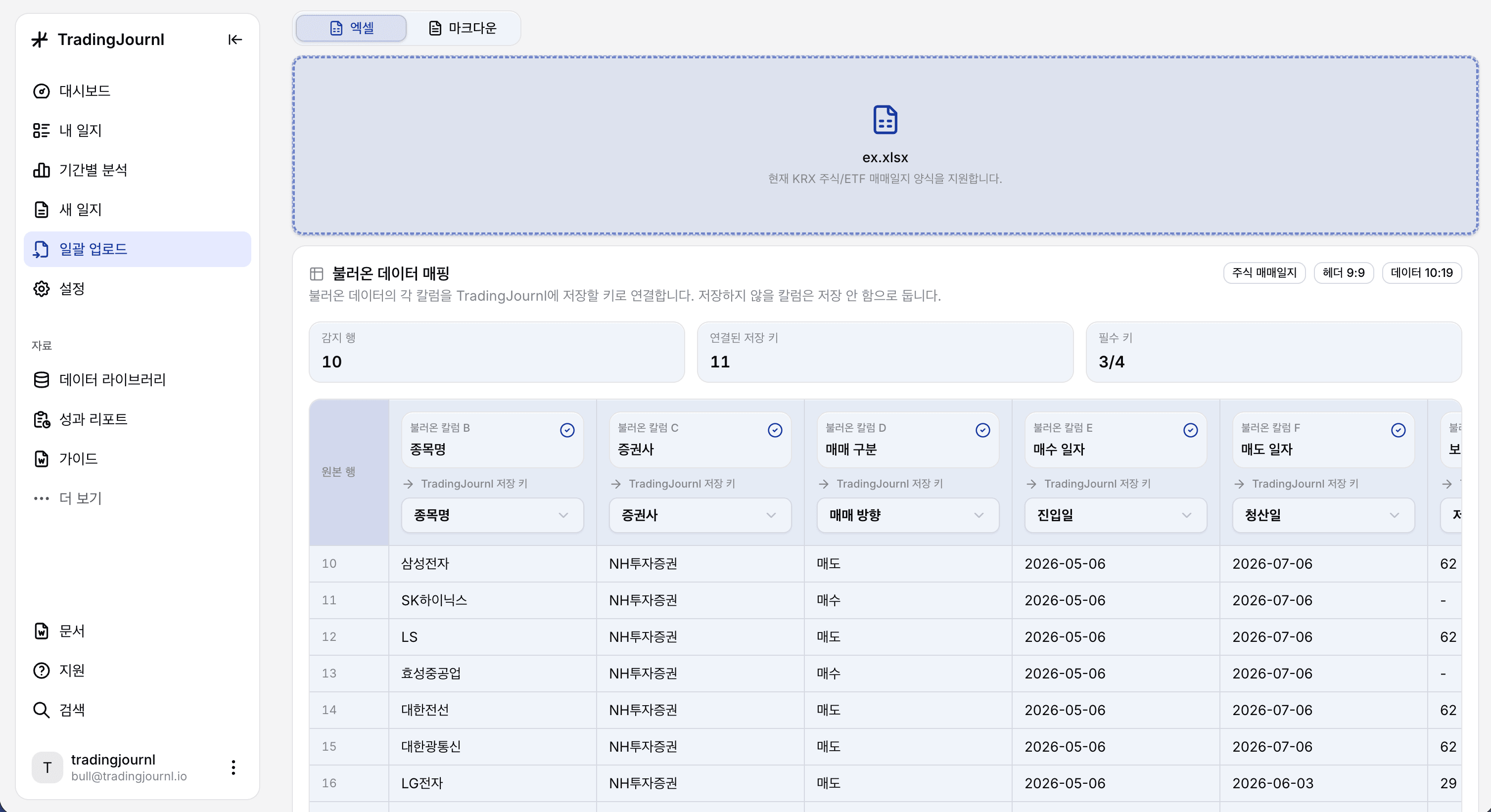
Task: Open the 대시보드 dashboard icon
Action: click(x=41, y=91)
